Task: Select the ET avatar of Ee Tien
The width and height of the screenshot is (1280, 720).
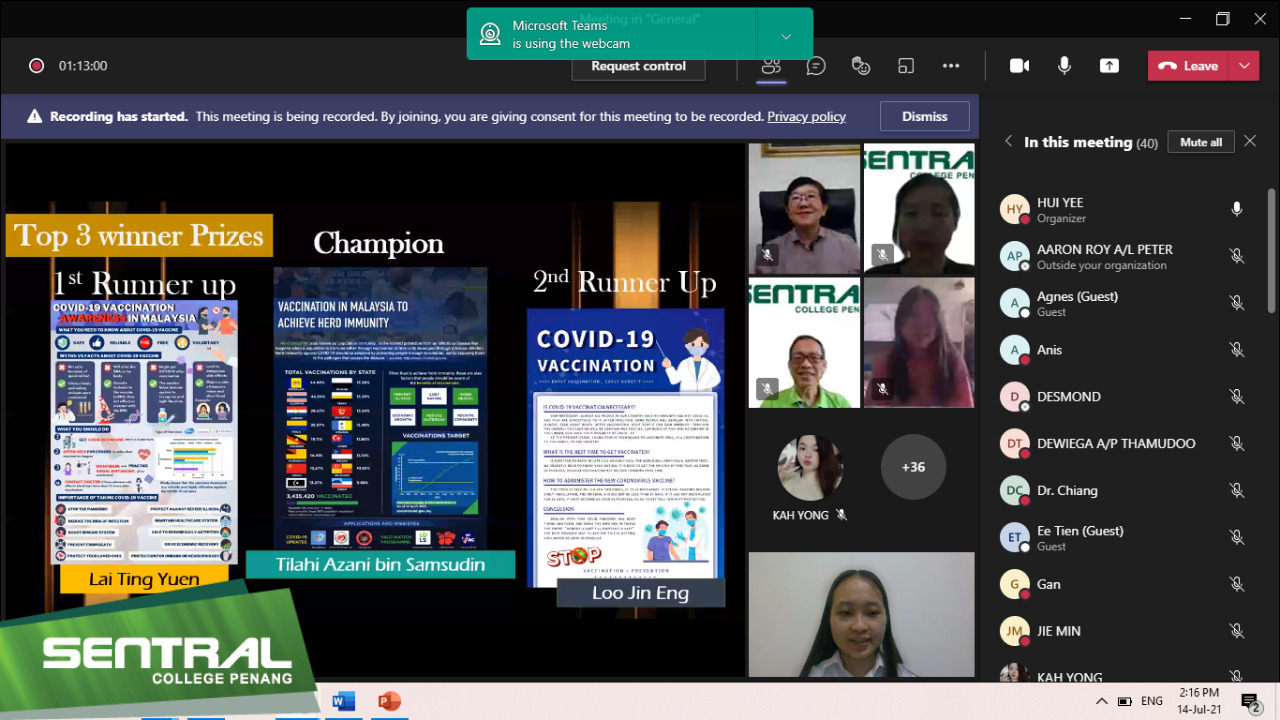Action: 1014,538
